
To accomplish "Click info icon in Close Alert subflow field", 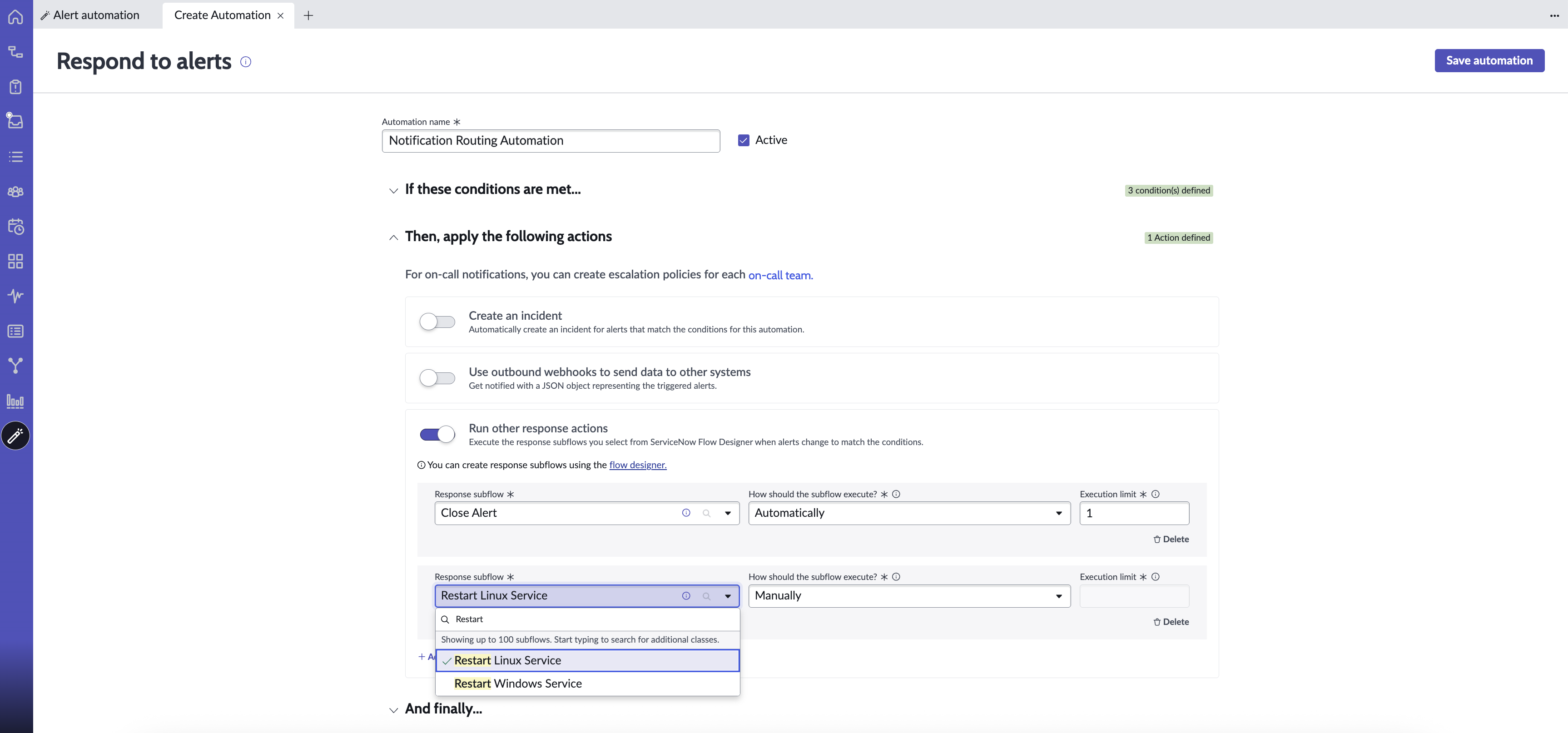I will (686, 513).
